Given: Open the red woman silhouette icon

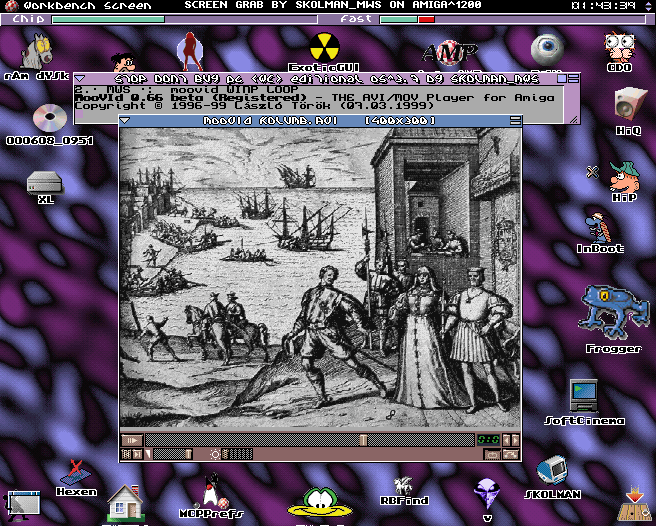Looking at the screenshot, I should pyautogui.click(x=190, y=51).
